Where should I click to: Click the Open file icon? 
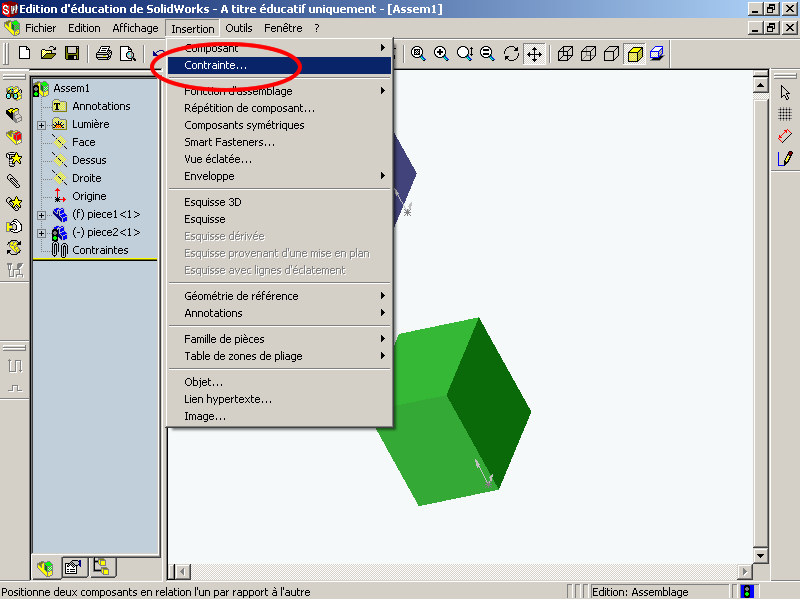click(48, 53)
